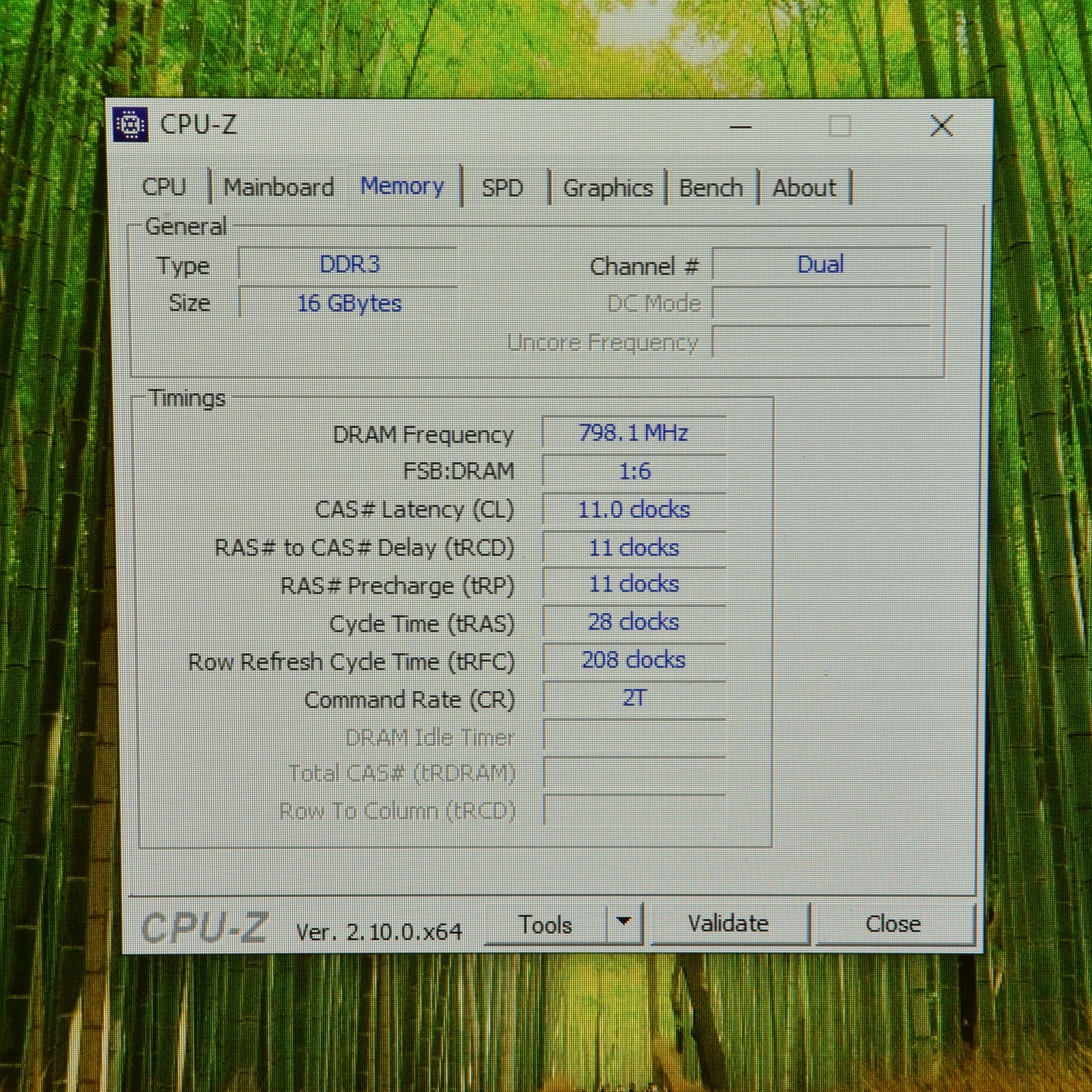This screenshot has height=1092, width=1092.
Task: Click the RAS# Precharge (tRP) label
Action: click(x=397, y=586)
